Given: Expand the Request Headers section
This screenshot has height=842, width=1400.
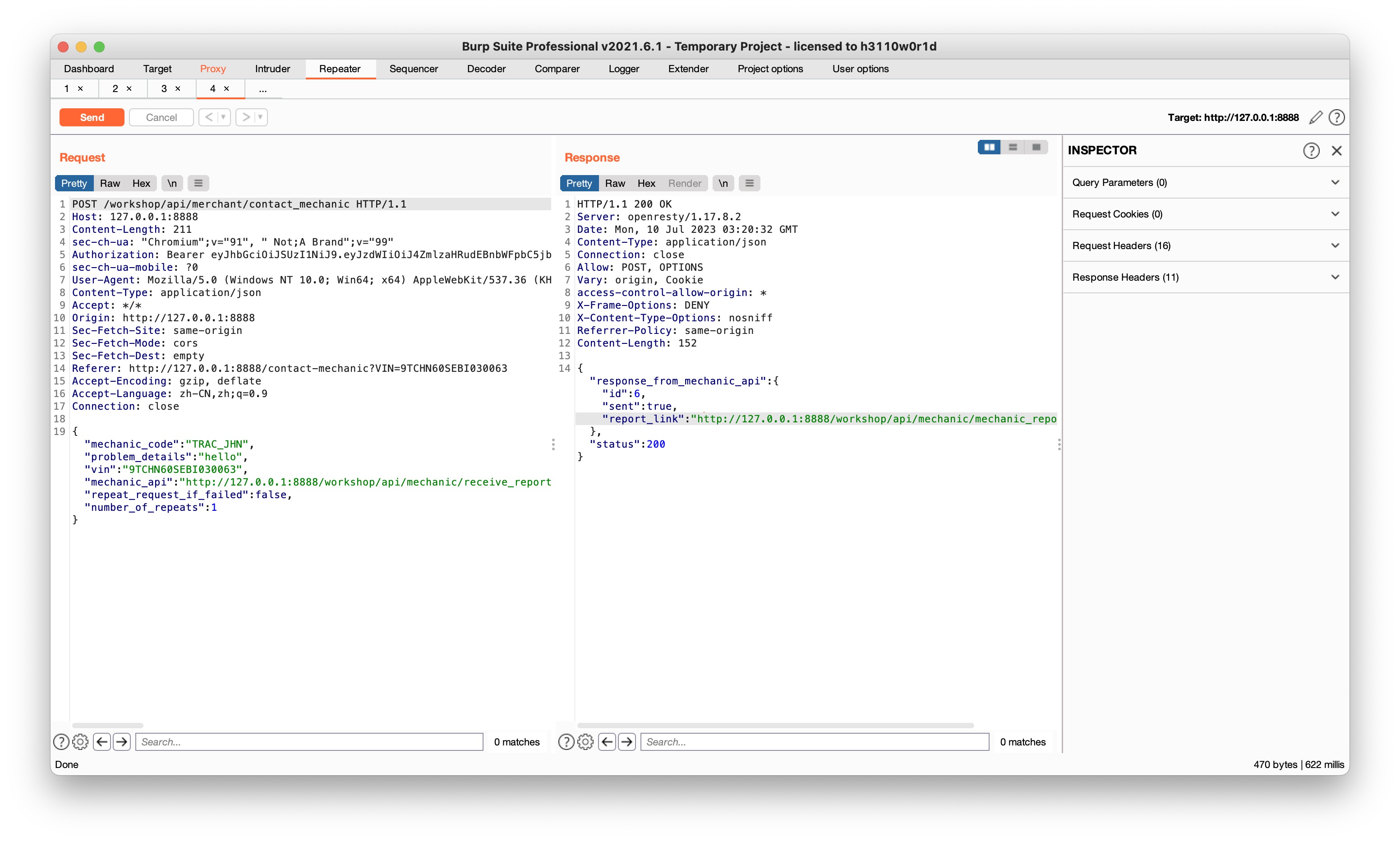Looking at the screenshot, I should pyautogui.click(x=1205, y=245).
